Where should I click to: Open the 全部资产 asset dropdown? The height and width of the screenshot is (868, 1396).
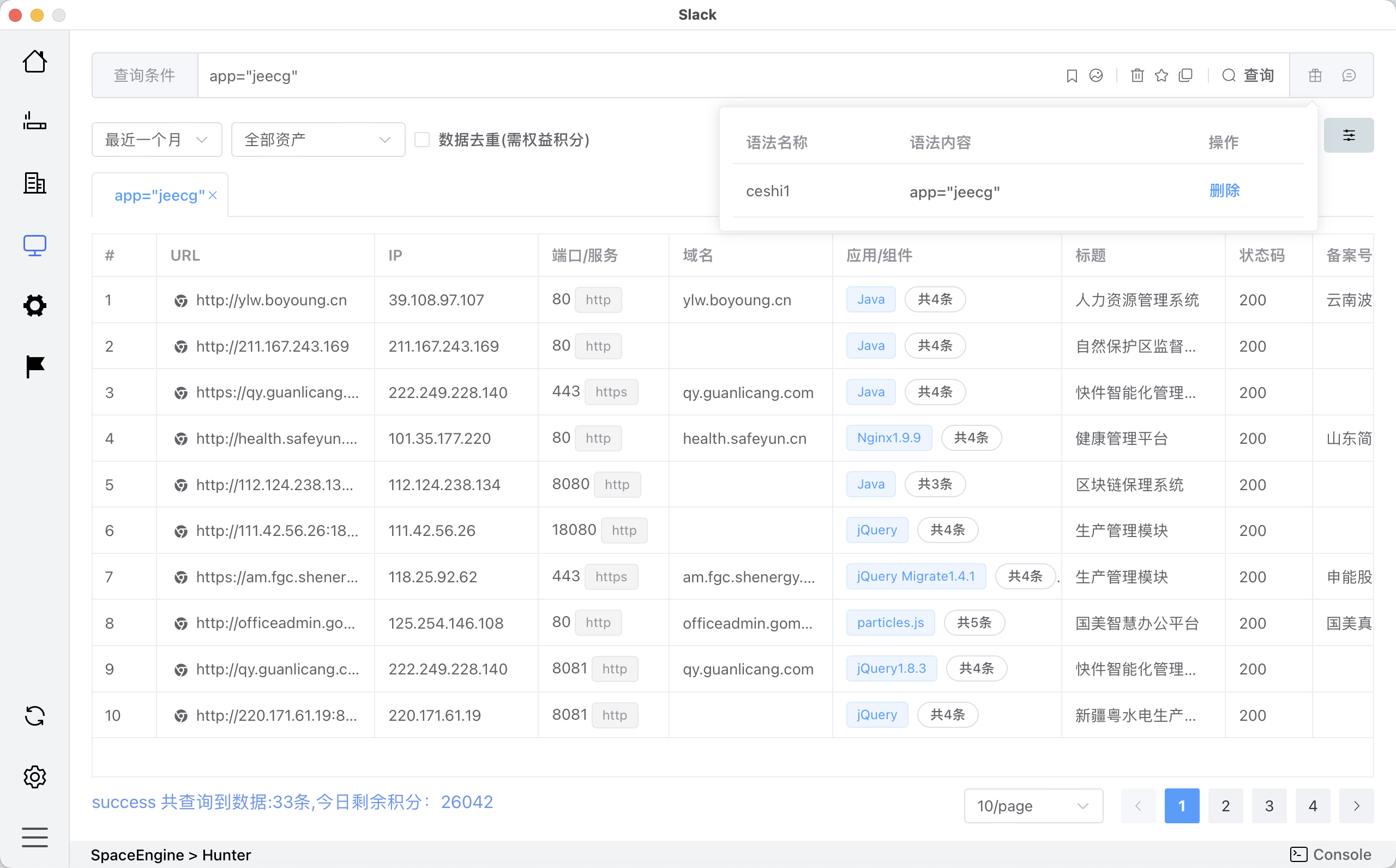(x=318, y=140)
